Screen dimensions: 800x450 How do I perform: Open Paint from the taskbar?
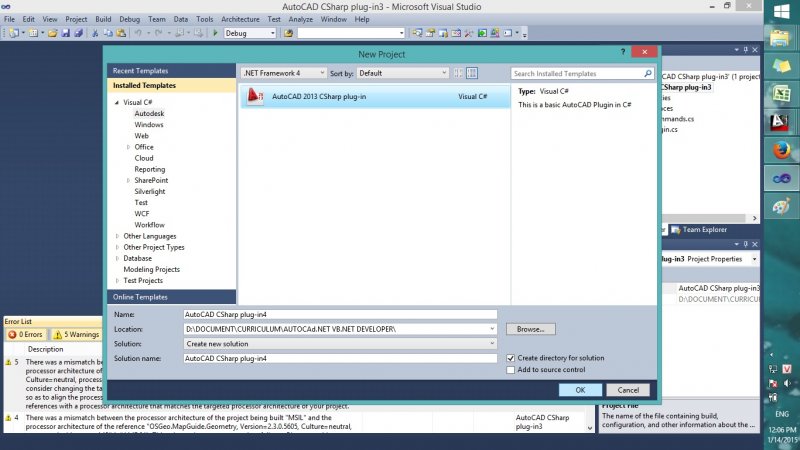(781, 207)
